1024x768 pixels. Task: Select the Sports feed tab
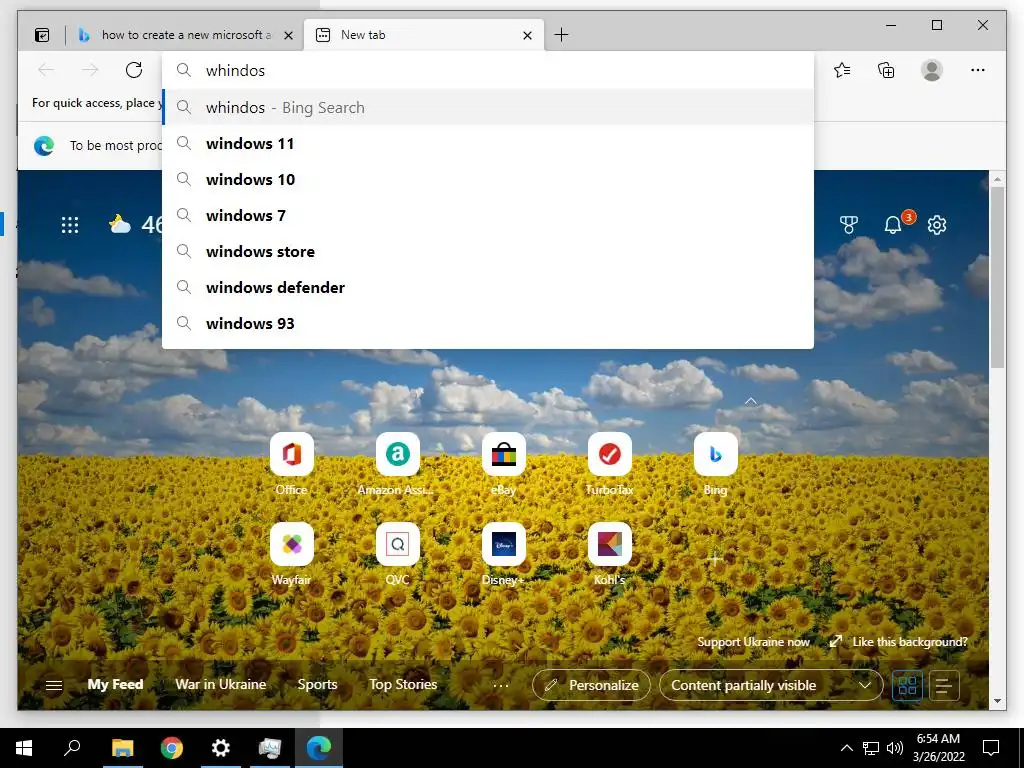tap(317, 684)
